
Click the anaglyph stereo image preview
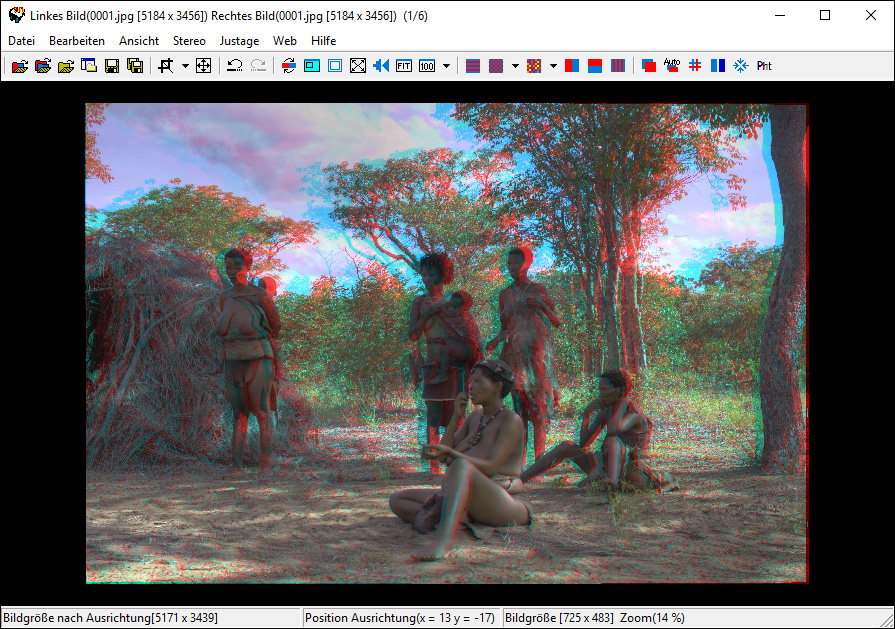click(446, 343)
